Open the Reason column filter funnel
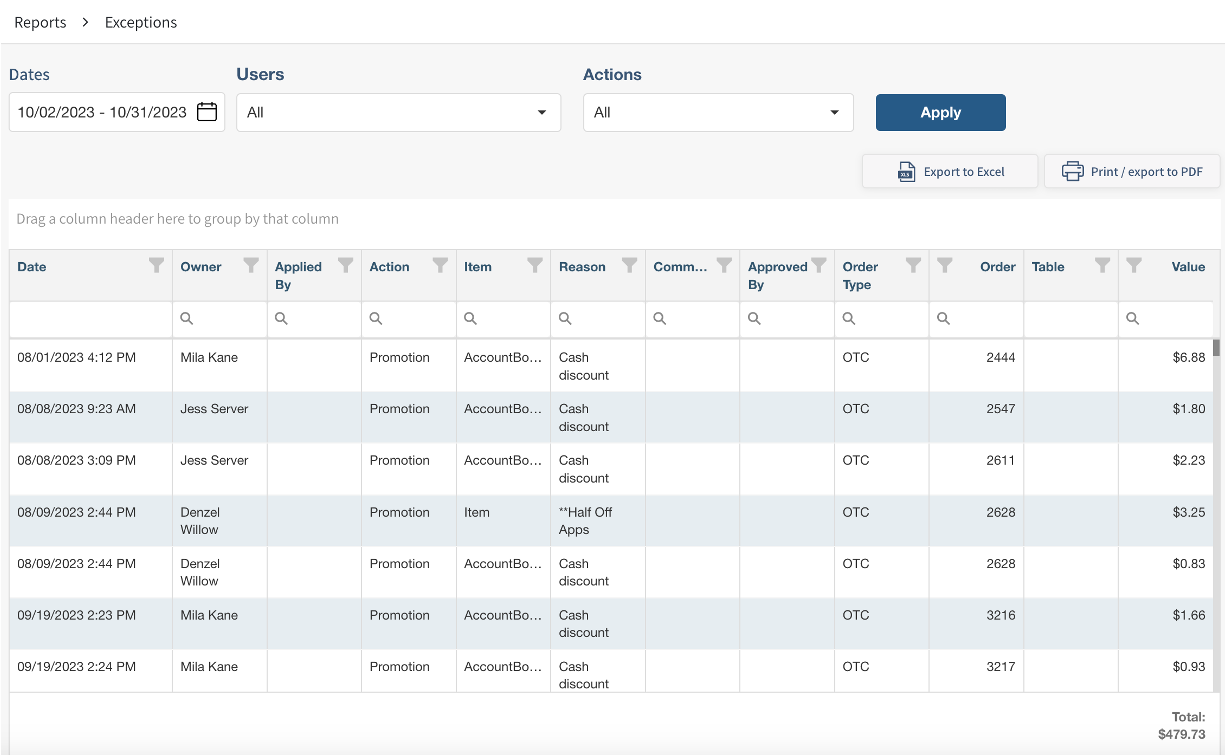The width and height of the screenshot is (1226, 756). click(x=629, y=266)
